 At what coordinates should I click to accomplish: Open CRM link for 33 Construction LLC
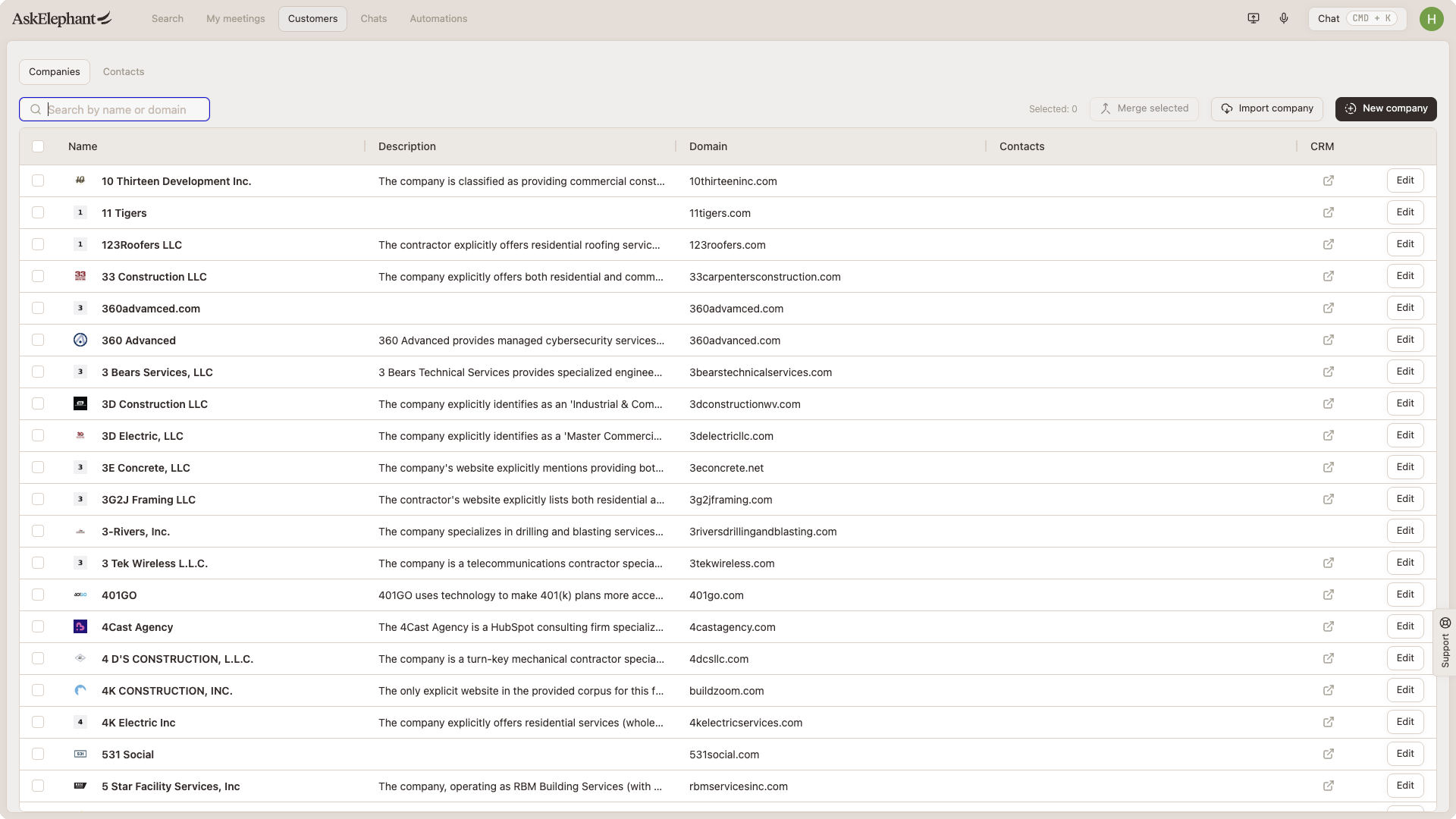click(1329, 276)
